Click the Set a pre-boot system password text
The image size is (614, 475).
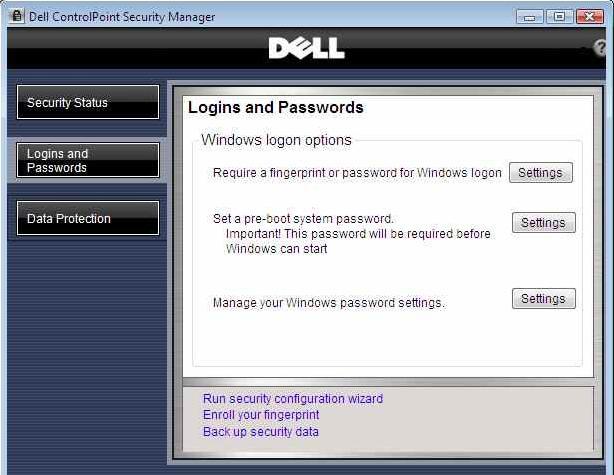(x=303, y=219)
